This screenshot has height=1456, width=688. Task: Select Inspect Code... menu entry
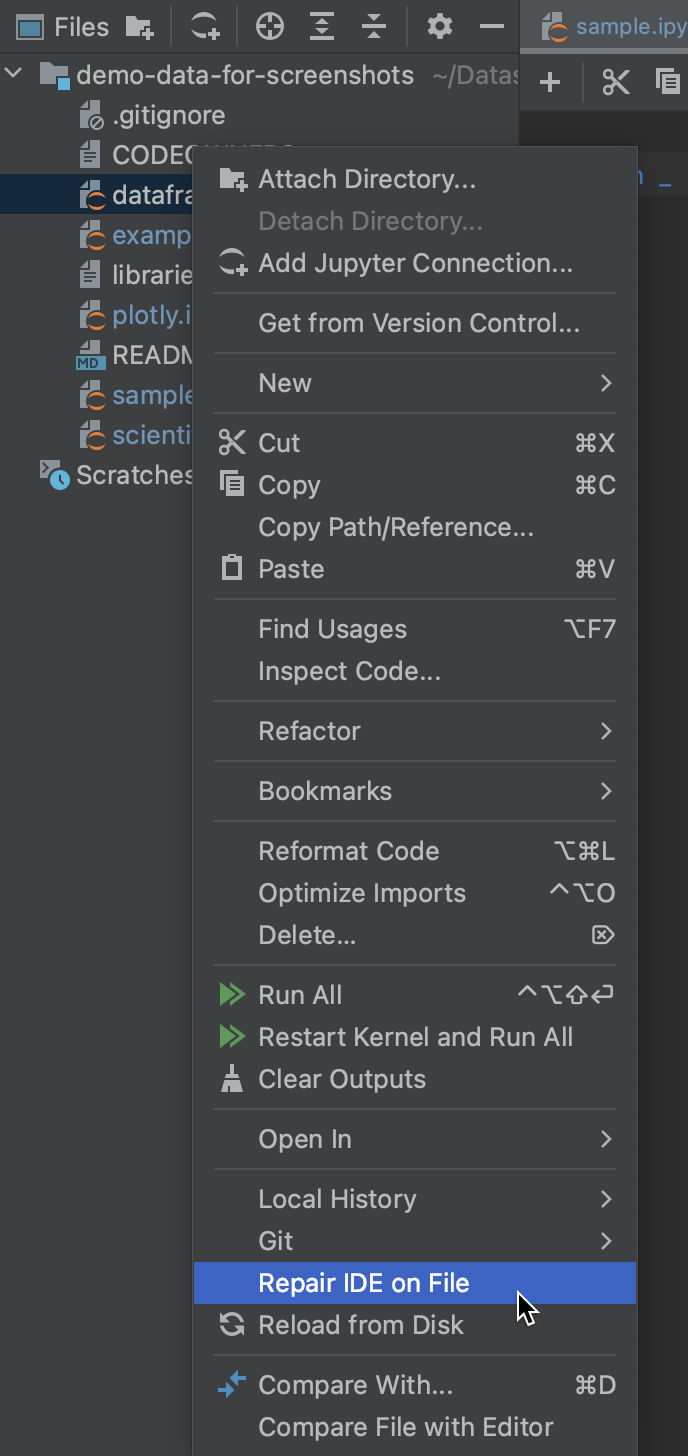[415, 671]
